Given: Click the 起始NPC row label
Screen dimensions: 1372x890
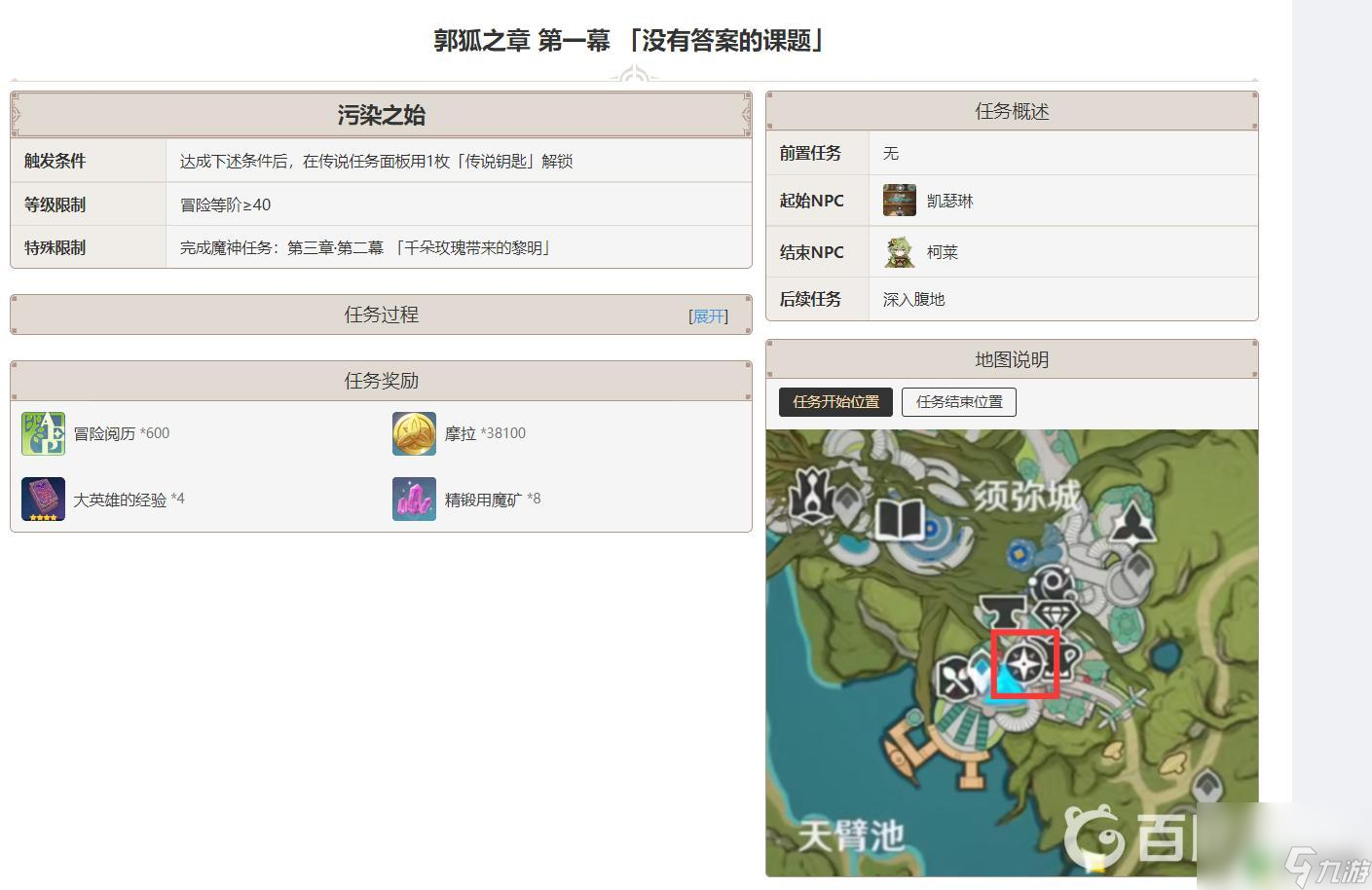Looking at the screenshot, I should pos(811,201).
